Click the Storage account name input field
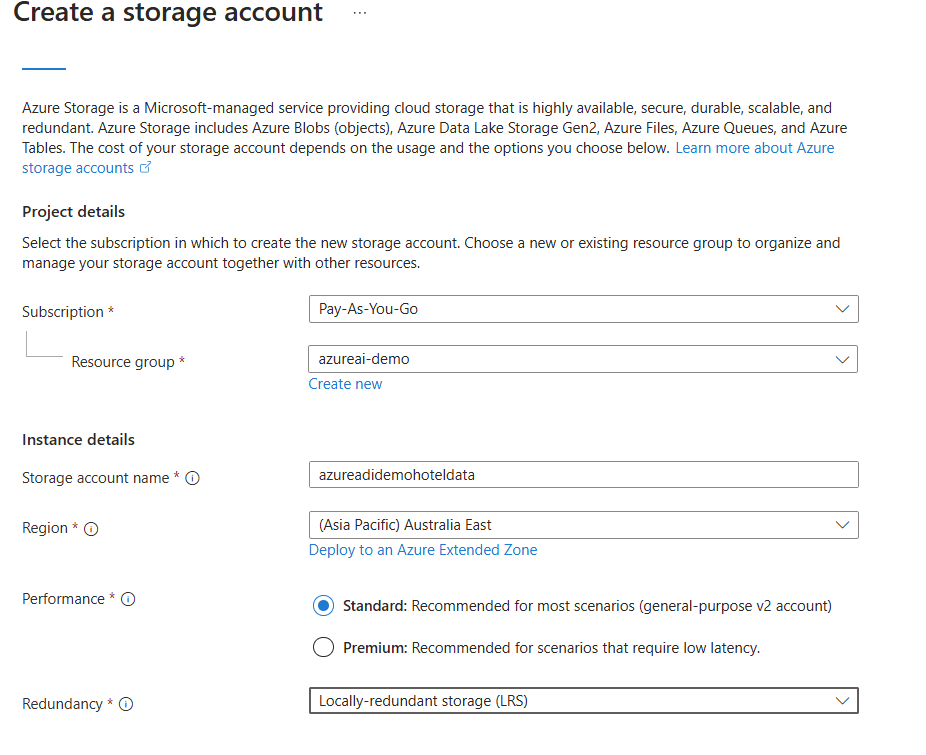The height and width of the screenshot is (755, 926). [x=583, y=475]
